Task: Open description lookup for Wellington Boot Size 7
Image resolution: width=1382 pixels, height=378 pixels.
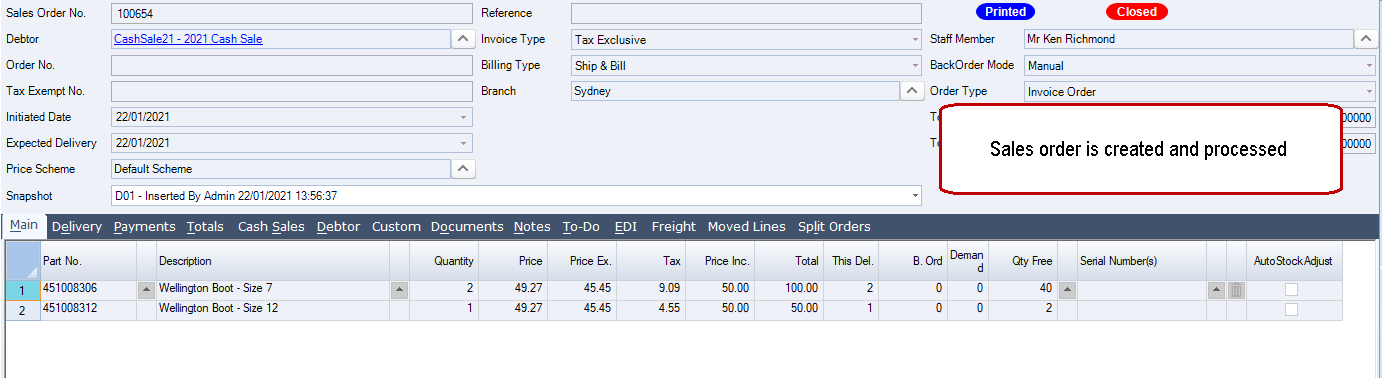Action: [400, 290]
